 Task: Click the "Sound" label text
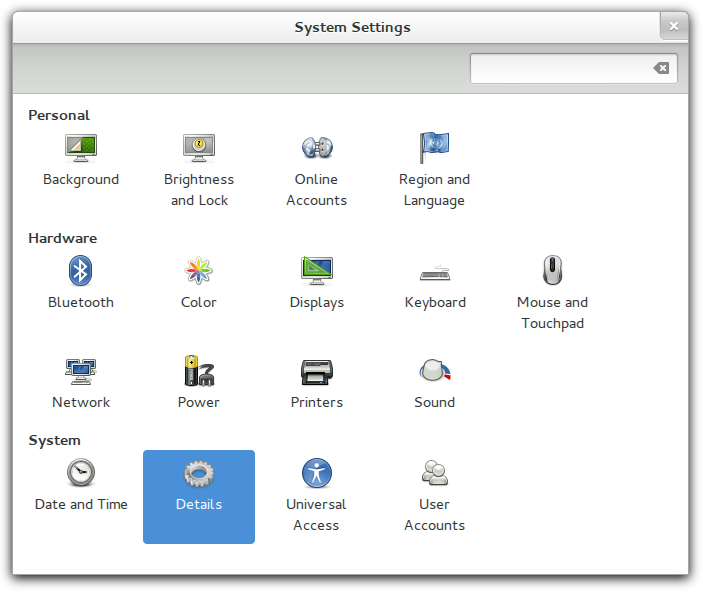coord(434,402)
